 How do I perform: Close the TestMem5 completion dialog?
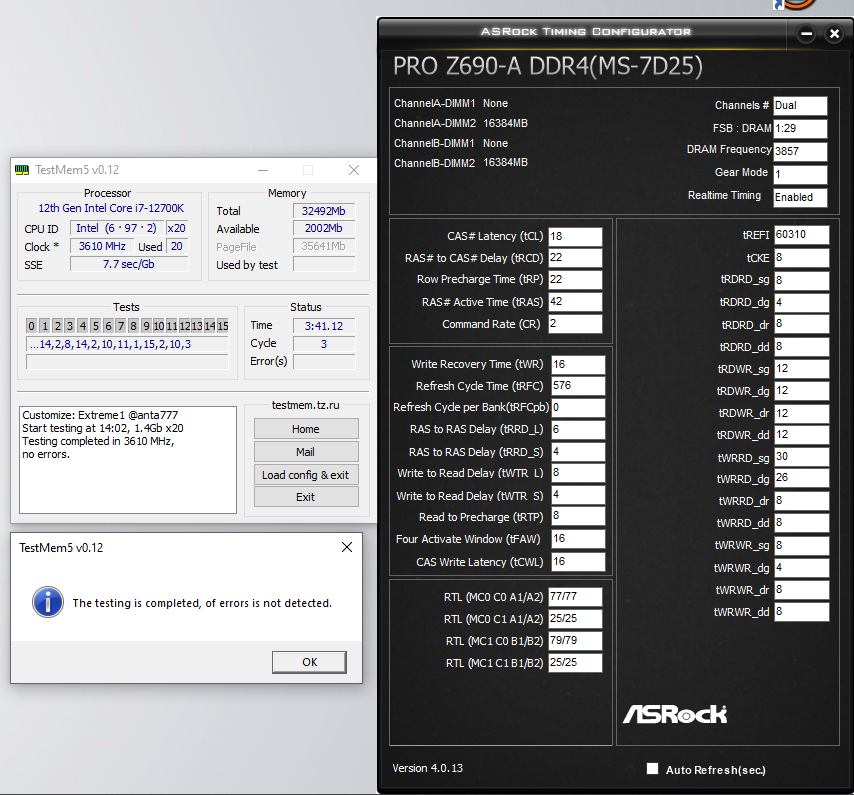coord(347,547)
